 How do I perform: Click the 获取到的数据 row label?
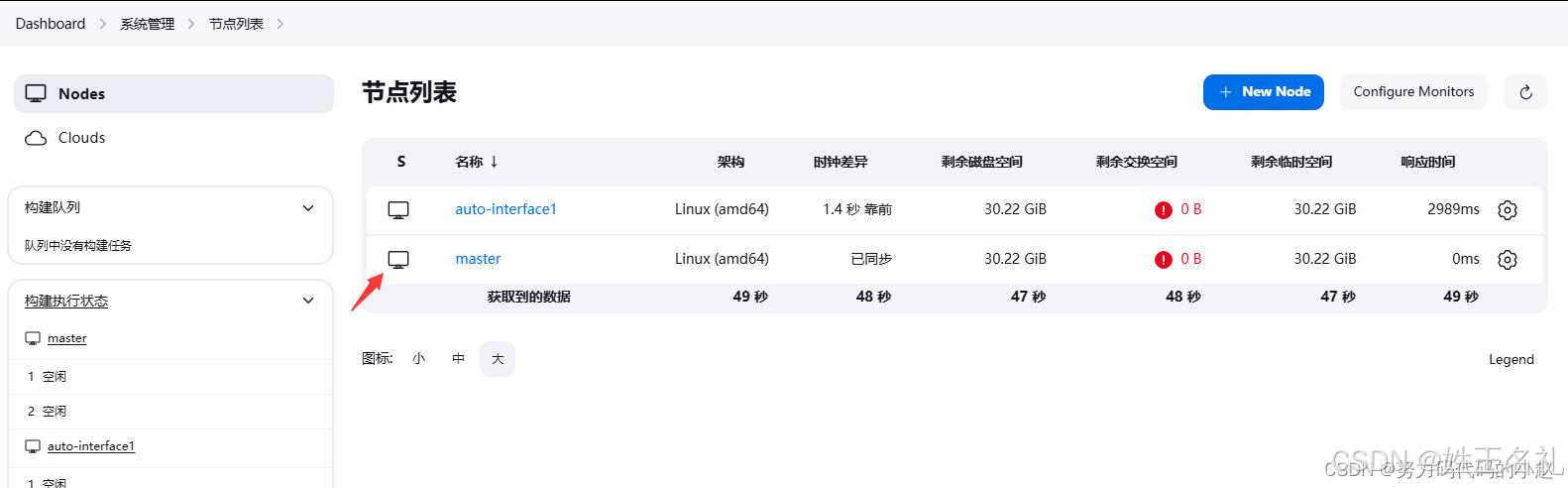[x=528, y=297]
